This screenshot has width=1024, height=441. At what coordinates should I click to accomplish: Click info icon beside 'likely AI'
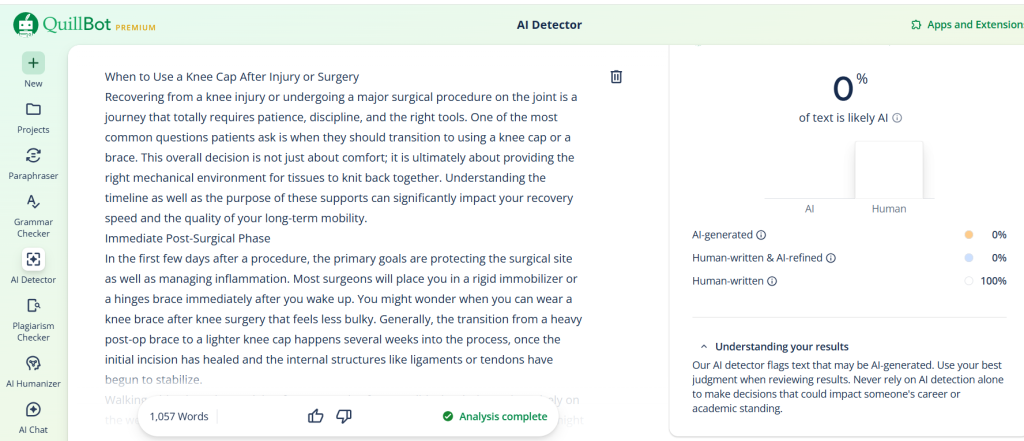897,118
